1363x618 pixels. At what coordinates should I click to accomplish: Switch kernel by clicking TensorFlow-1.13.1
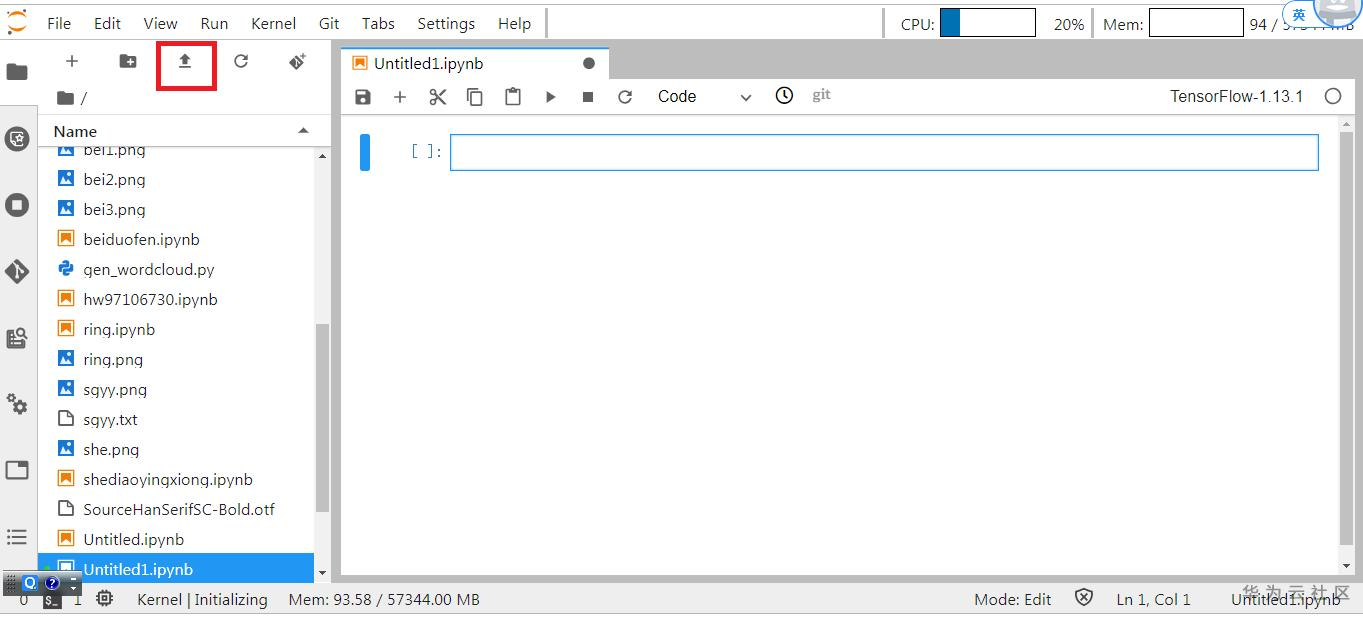1236,97
